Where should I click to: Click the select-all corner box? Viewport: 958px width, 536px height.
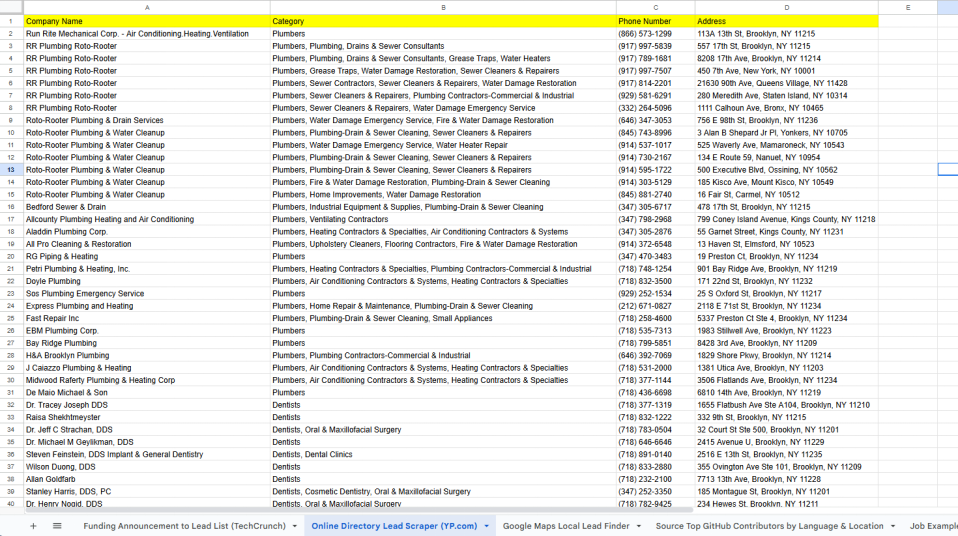[10, 7]
